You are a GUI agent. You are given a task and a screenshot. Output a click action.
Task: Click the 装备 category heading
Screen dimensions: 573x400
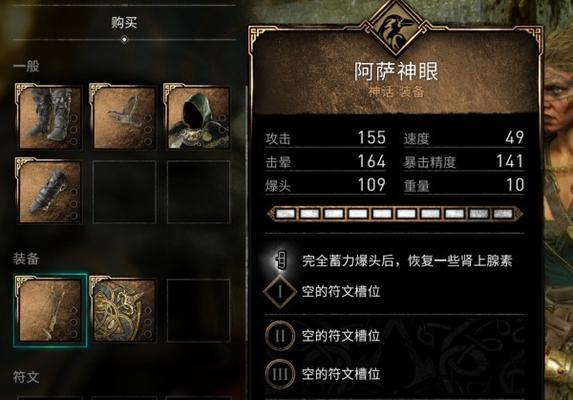click(26, 259)
